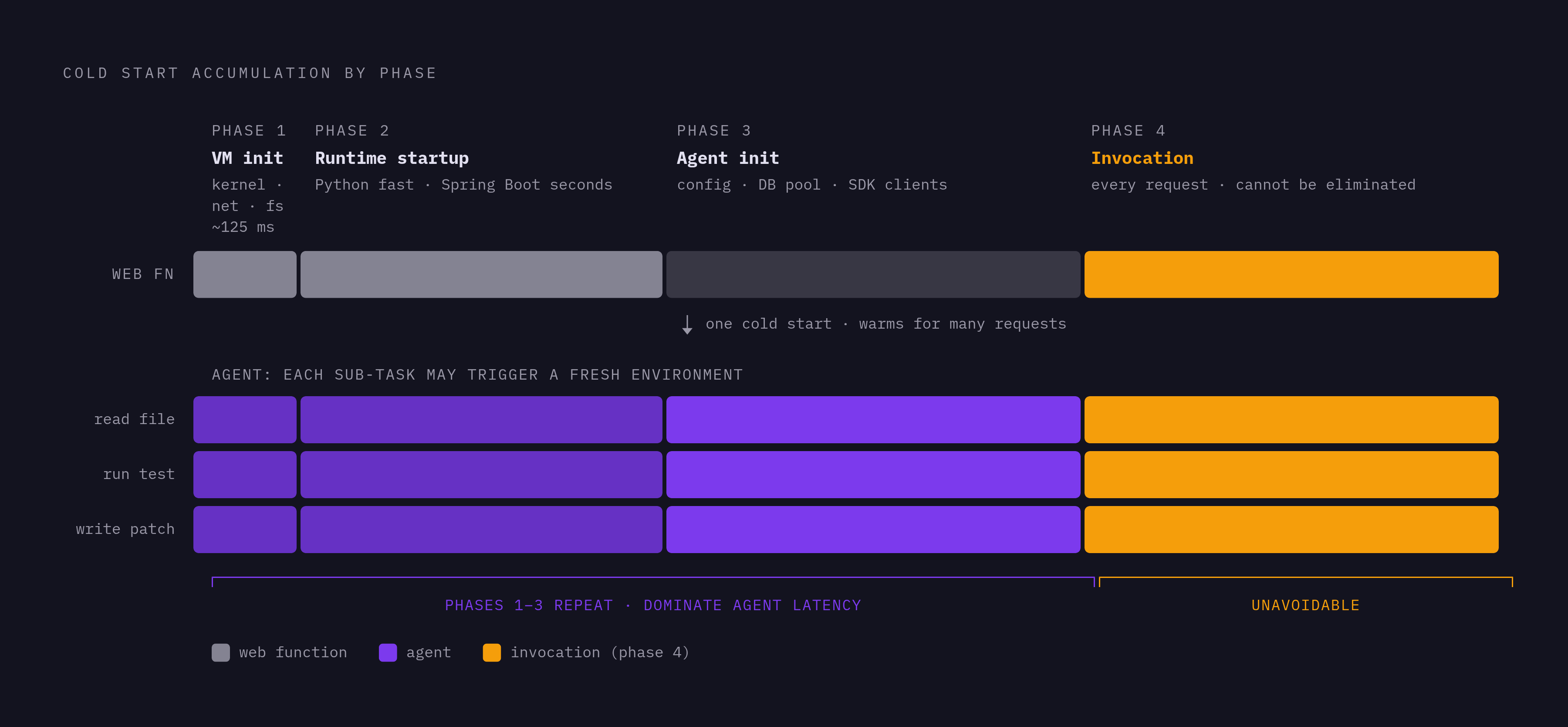This screenshot has height=727, width=1568.
Task: Click the 'run test' row label
Action: click(139, 474)
